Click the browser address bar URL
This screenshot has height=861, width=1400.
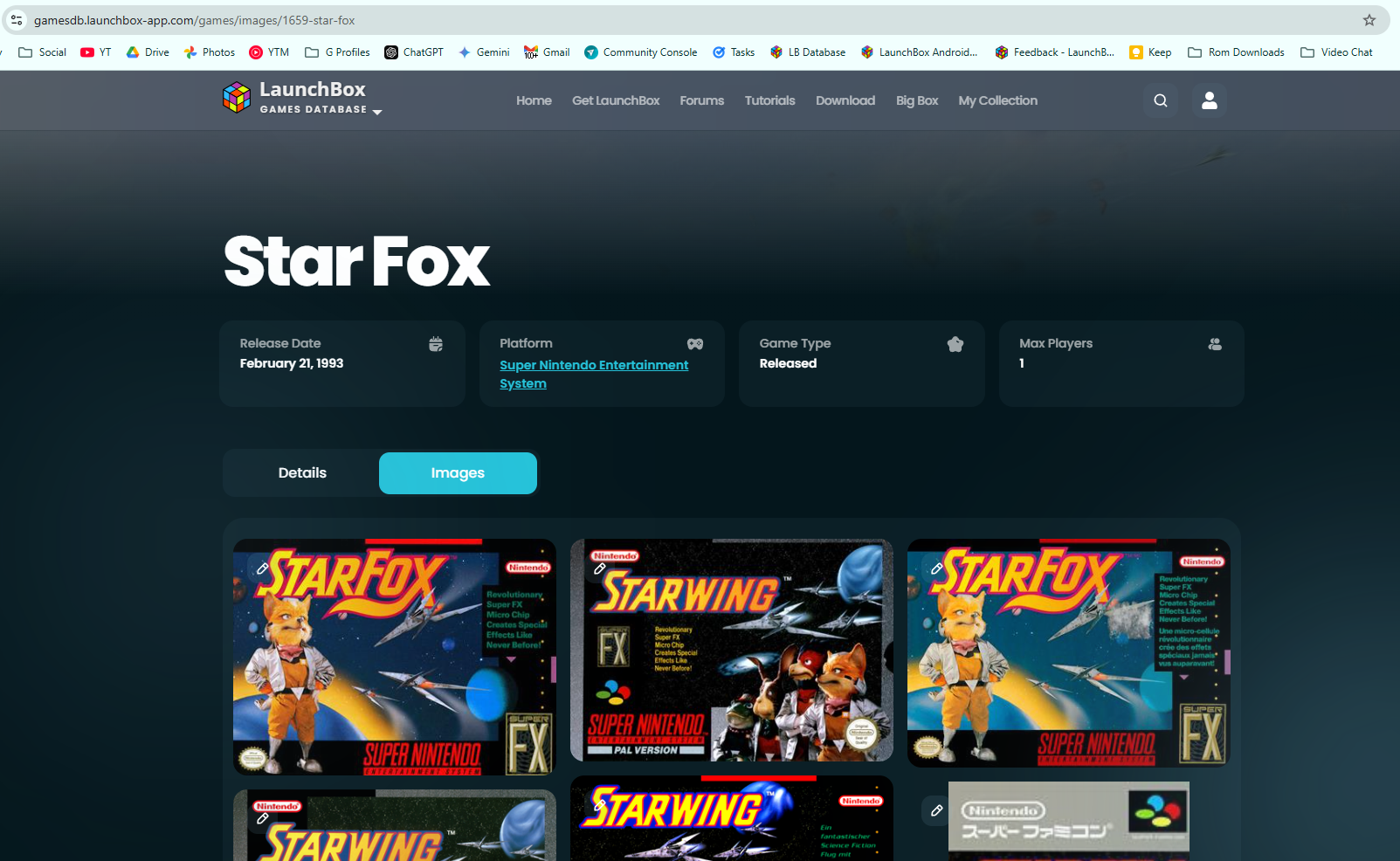194,20
